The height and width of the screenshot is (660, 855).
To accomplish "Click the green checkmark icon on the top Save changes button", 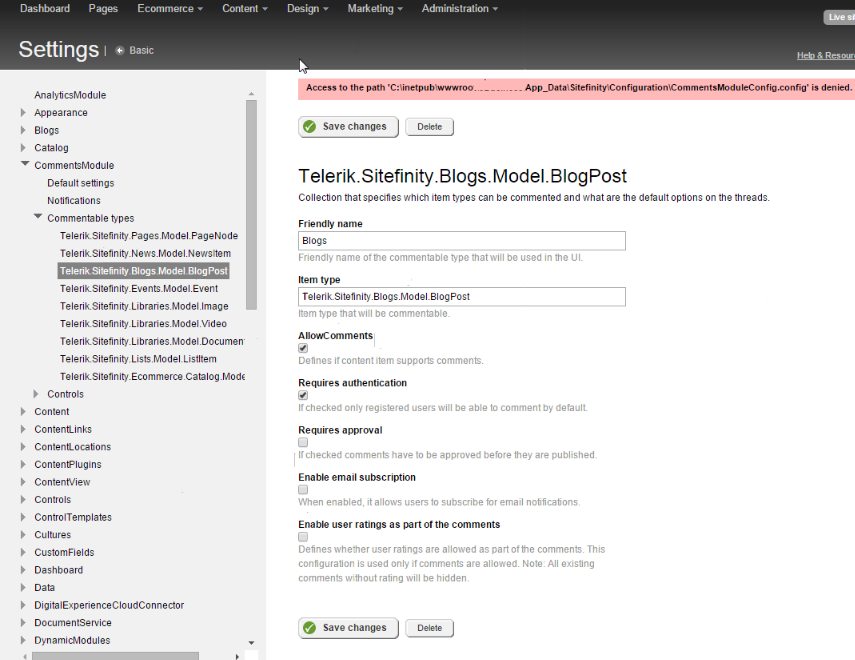I will (x=310, y=127).
